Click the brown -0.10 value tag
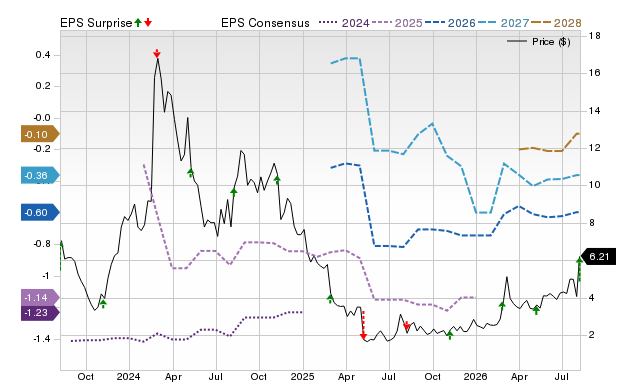The image size is (640, 382). 40,134
